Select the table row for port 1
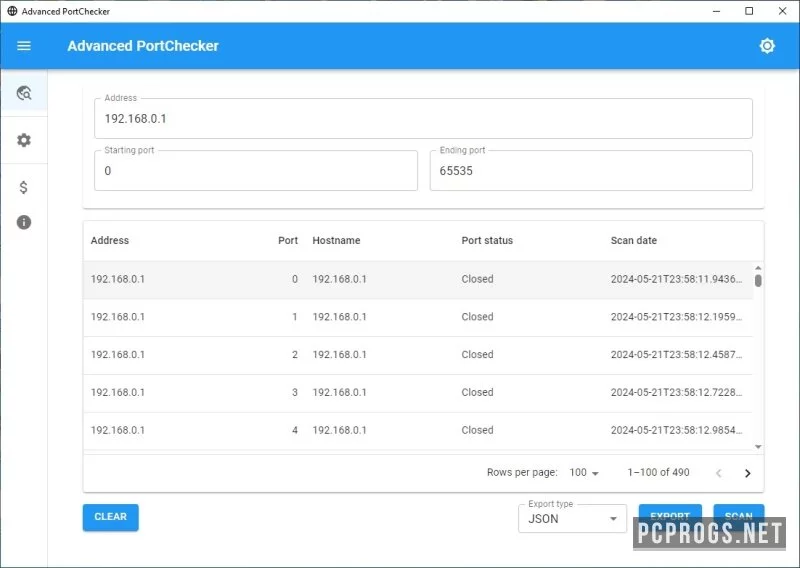The image size is (800, 568). (418, 317)
